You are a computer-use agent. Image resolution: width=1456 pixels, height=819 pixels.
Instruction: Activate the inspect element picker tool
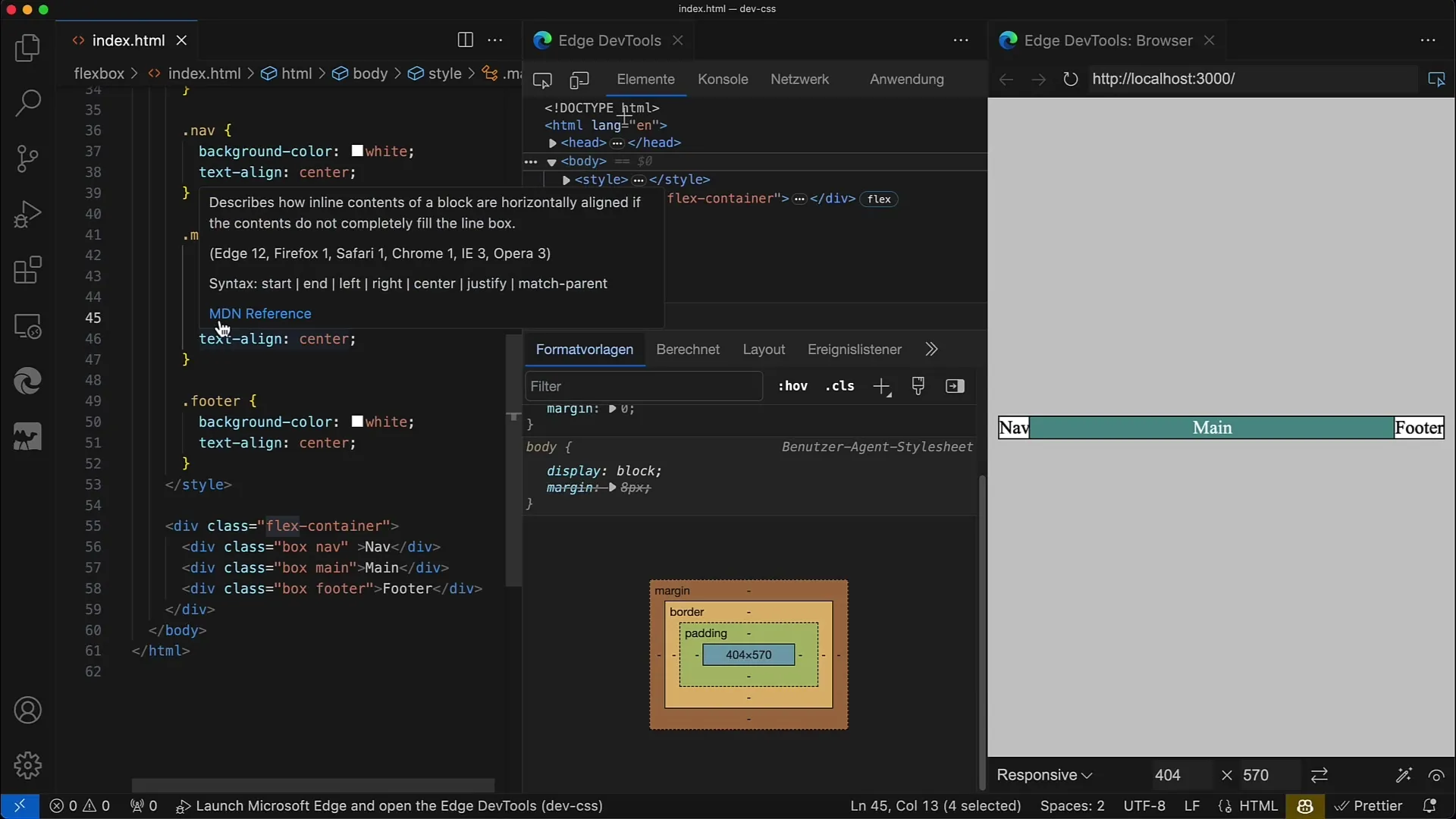tap(542, 80)
